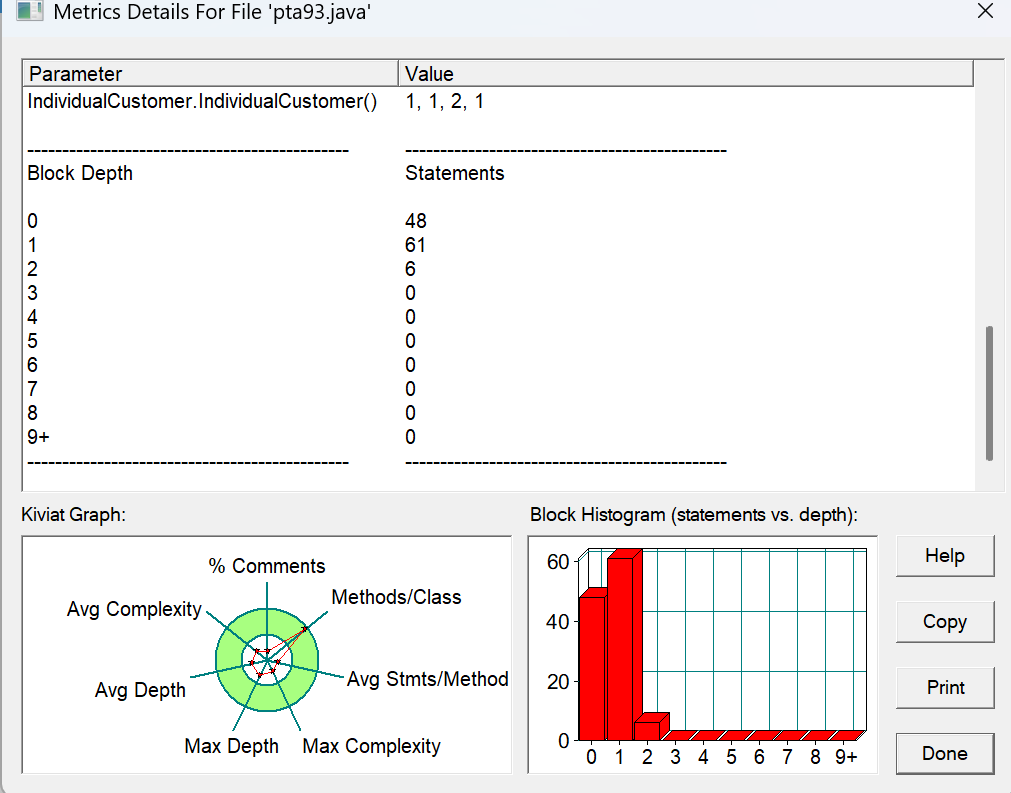This screenshot has width=1011, height=793.
Task: Copy the metrics details
Action: [945, 622]
